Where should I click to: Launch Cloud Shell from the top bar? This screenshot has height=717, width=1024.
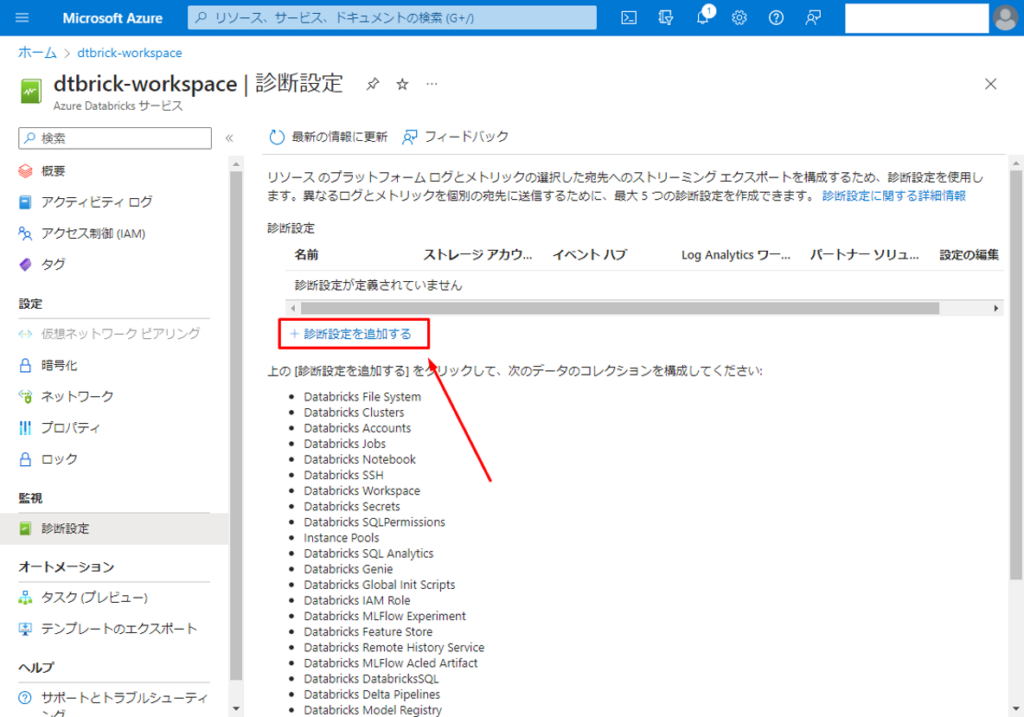(x=629, y=18)
